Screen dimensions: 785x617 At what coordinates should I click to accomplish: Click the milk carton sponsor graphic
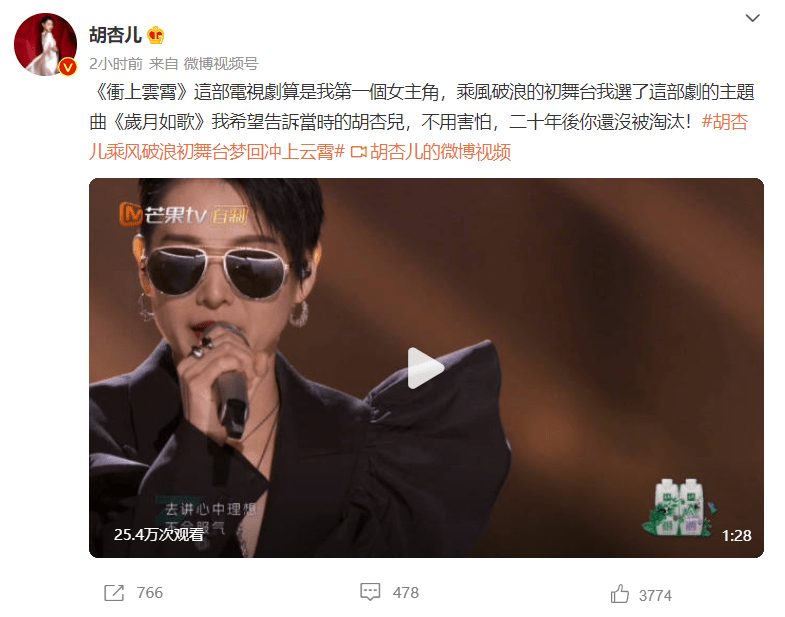pos(679,508)
